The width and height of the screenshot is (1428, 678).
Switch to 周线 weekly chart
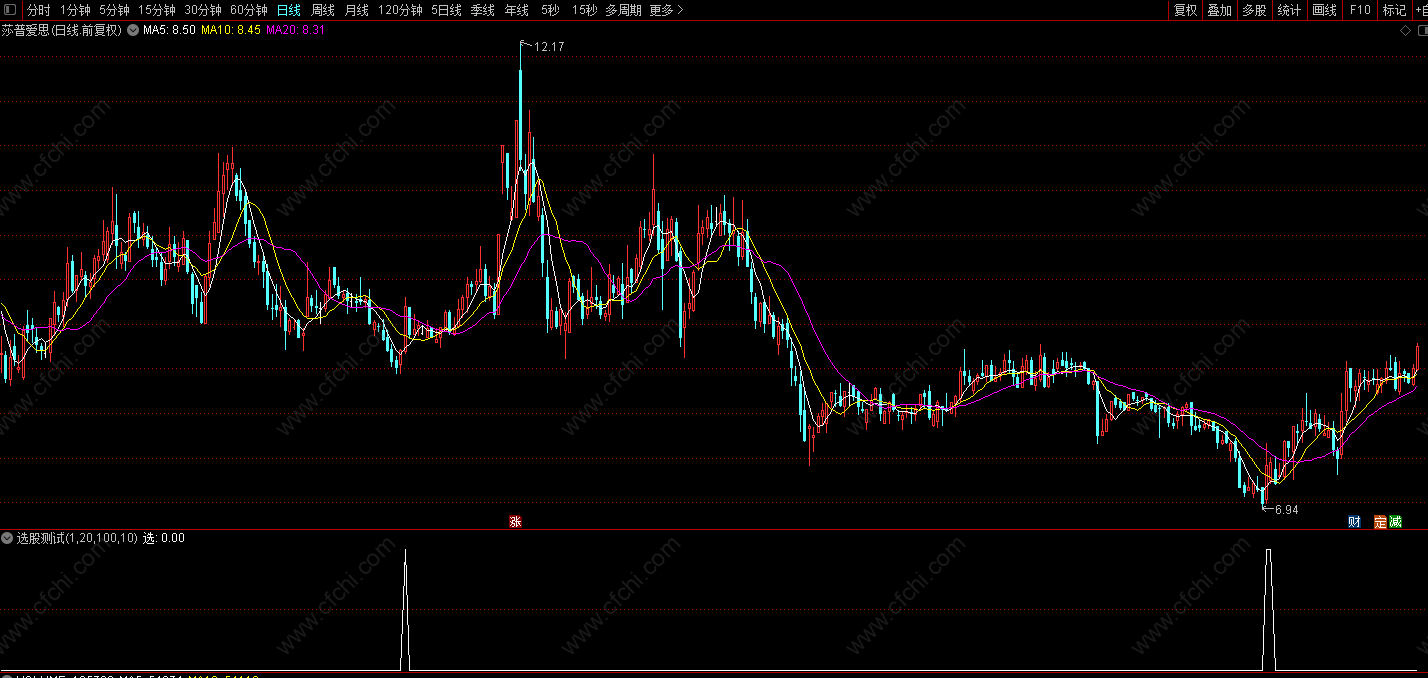tap(323, 10)
